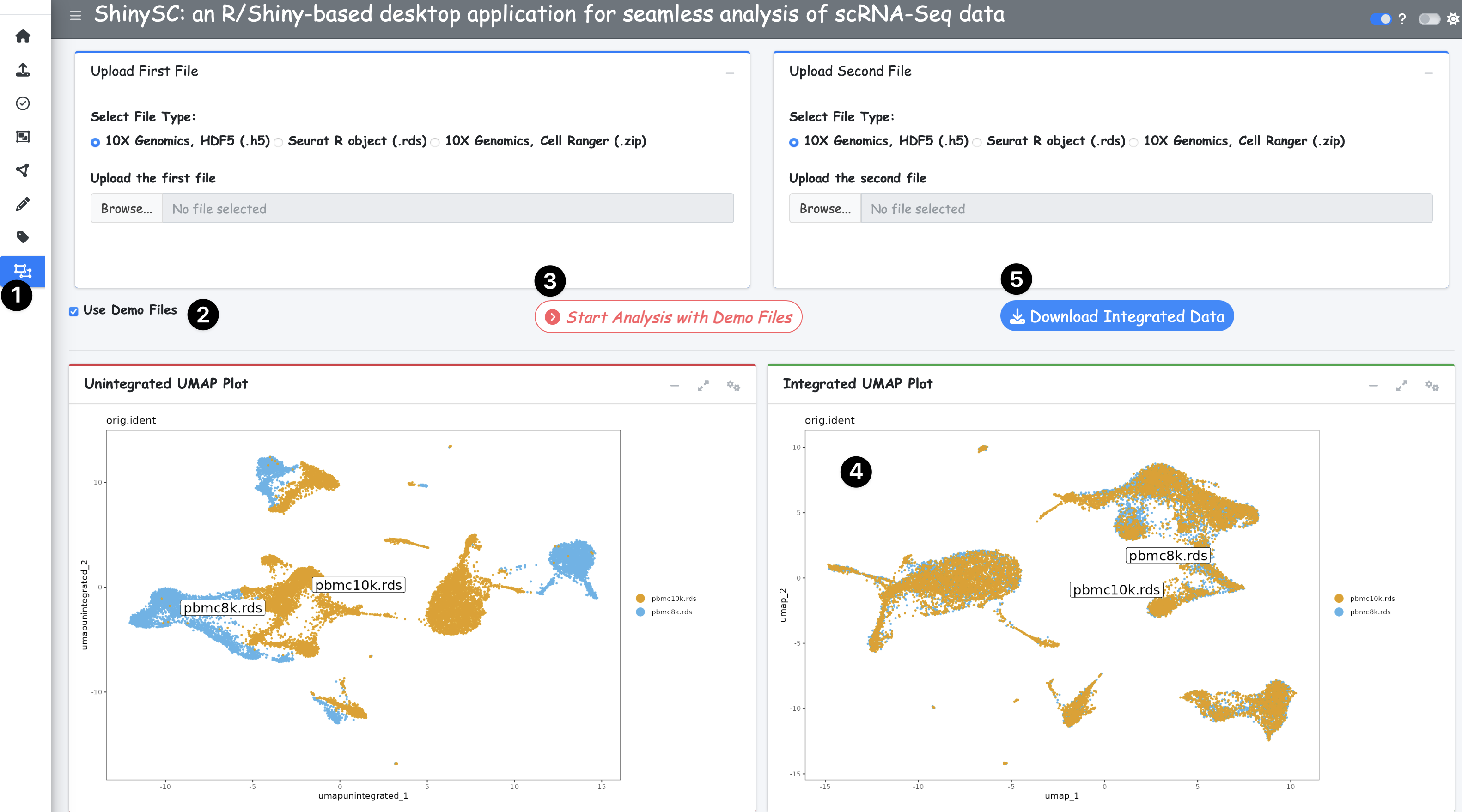Go to the Home sidebar icon
Viewport: 1462px width, 812px height.
[23, 36]
